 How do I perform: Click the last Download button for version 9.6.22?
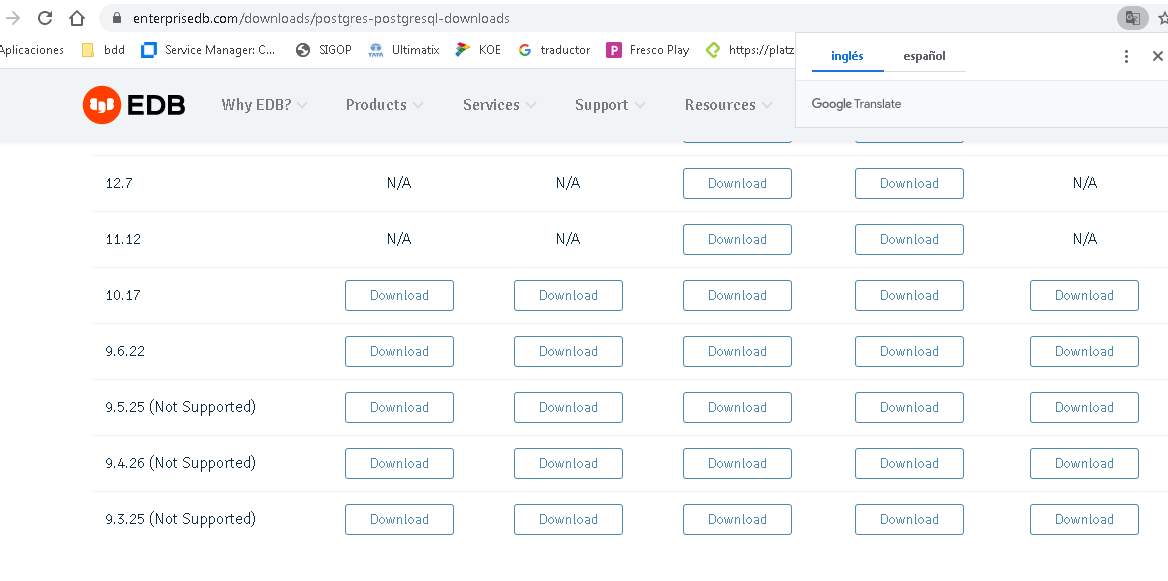1084,351
